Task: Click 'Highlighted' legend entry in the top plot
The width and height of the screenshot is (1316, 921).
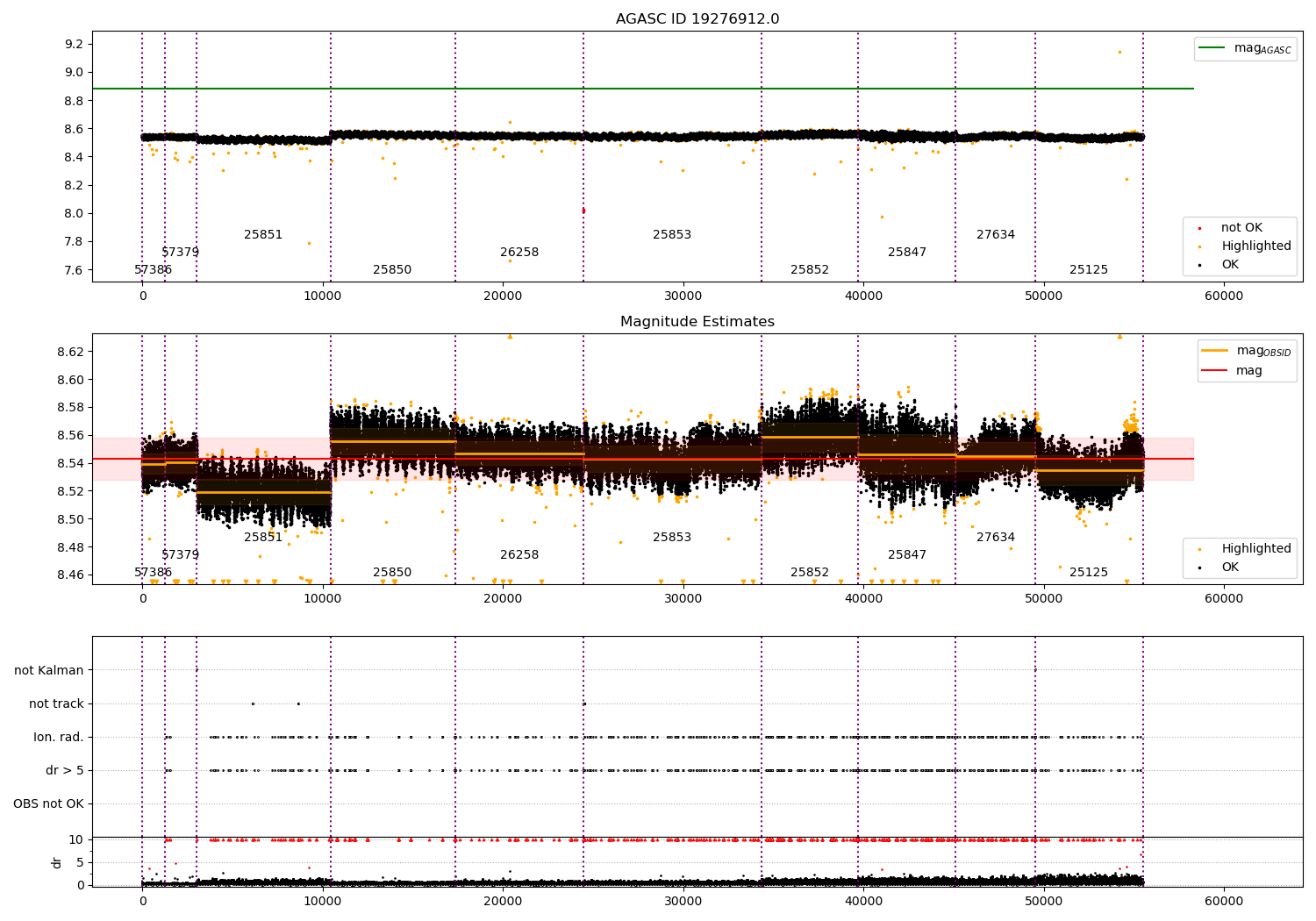Action: (x=1246, y=246)
